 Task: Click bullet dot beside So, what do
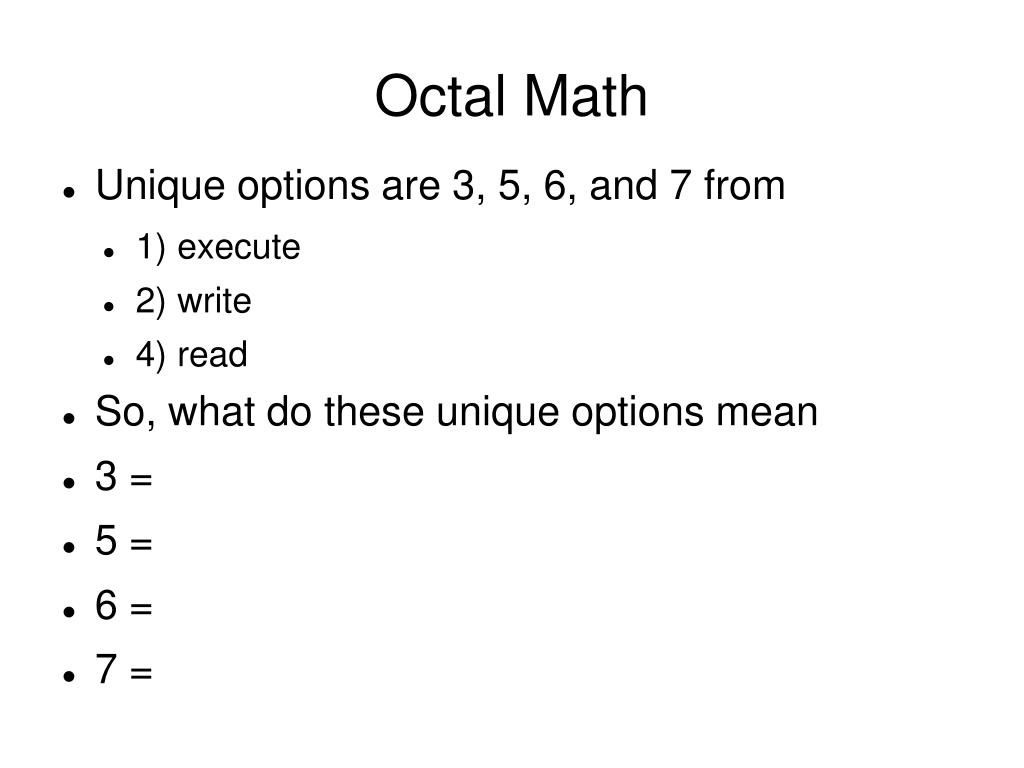[69, 418]
